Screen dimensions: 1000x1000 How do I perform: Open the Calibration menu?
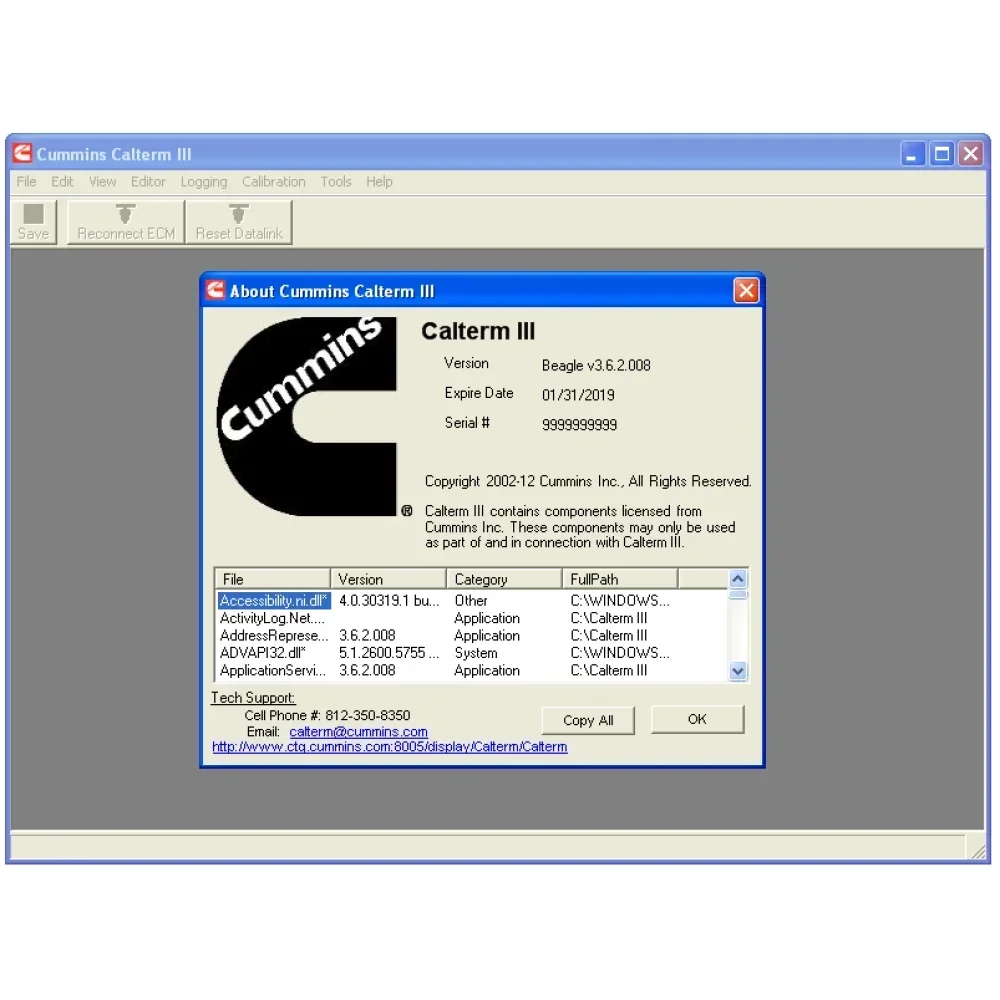tap(274, 182)
